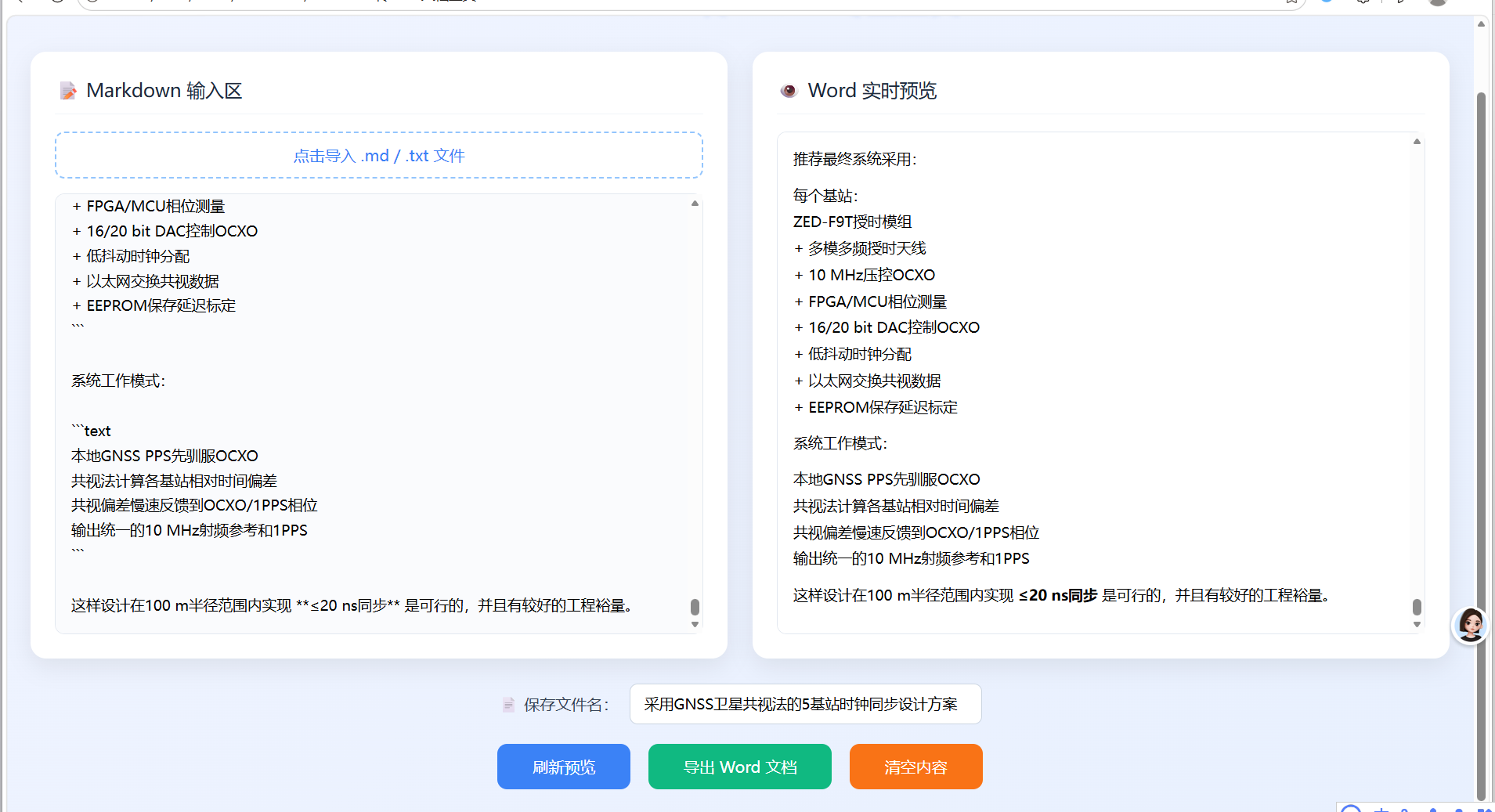Click '+ 低抖动时钟分配' in Markdown editor
Image resolution: width=1495 pixels, height=812 pixels.
pyautogui.click(x=131, y=256)
